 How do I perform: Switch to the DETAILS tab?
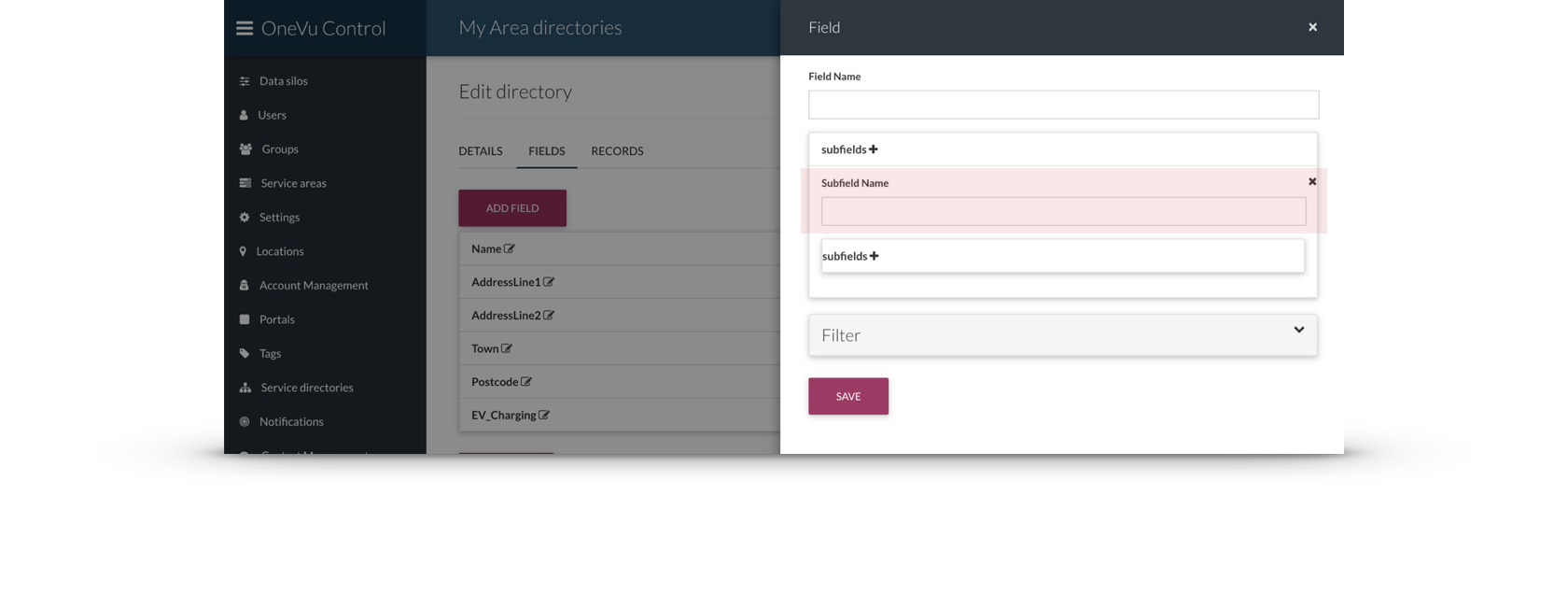click(x=481, y=151)
